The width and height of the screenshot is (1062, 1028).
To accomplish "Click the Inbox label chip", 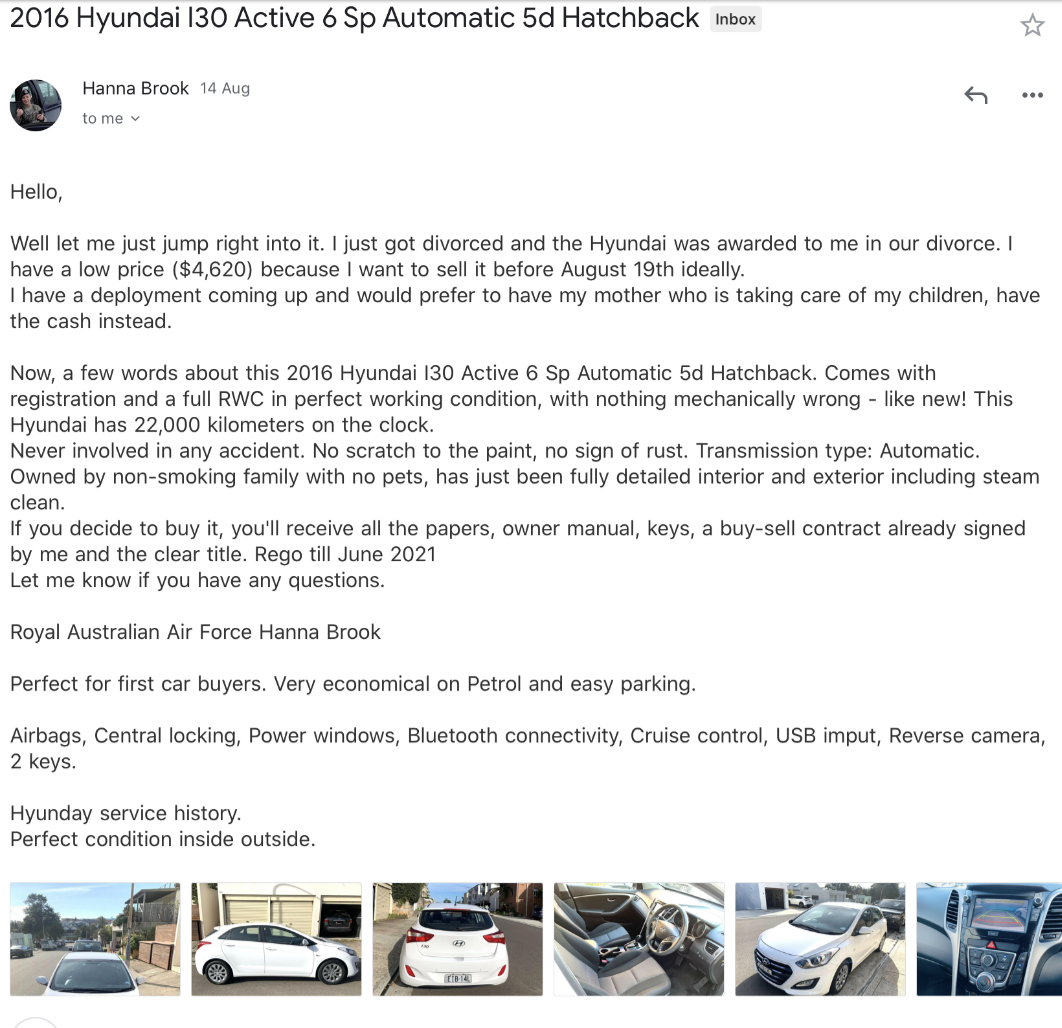I will coord(735,18).
